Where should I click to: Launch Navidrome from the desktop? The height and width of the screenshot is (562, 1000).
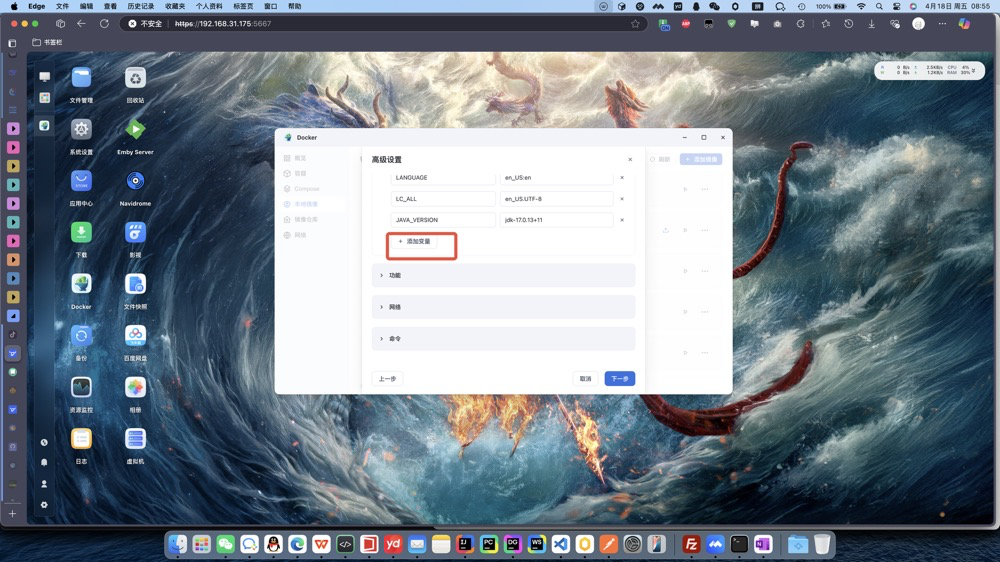[135, 181]
